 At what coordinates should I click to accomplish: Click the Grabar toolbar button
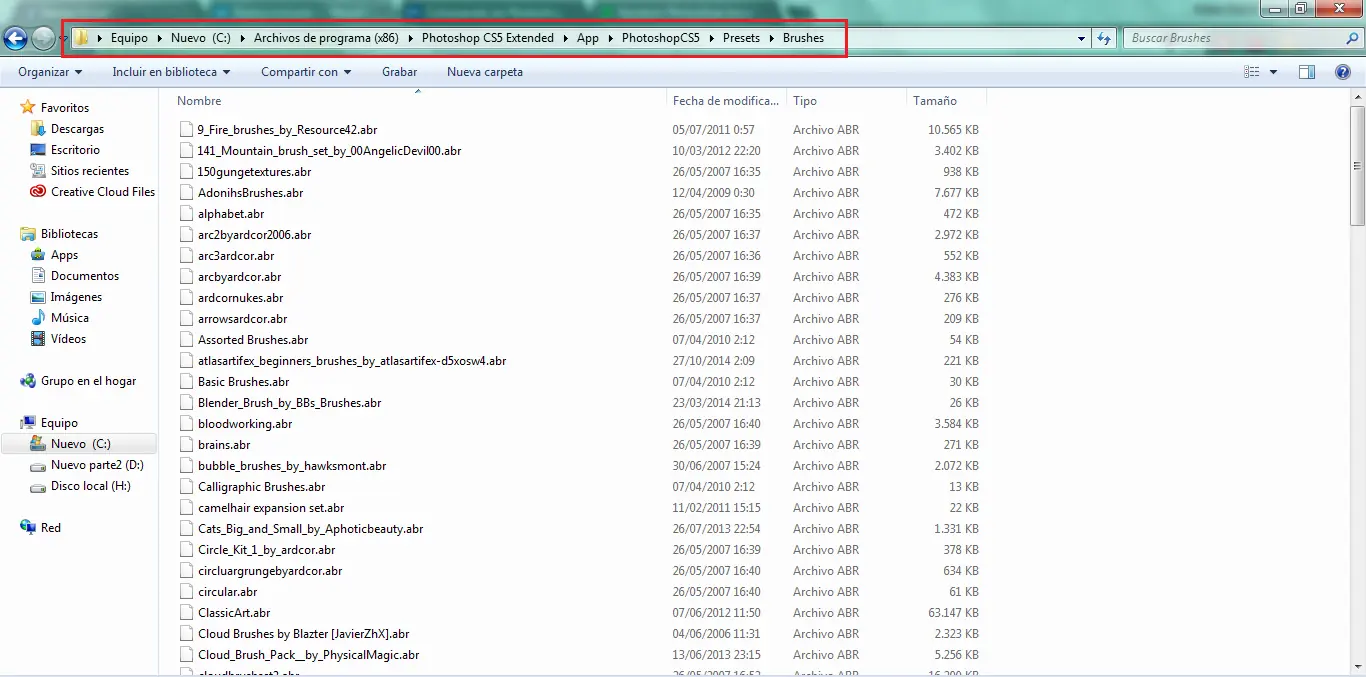point(399,72)
